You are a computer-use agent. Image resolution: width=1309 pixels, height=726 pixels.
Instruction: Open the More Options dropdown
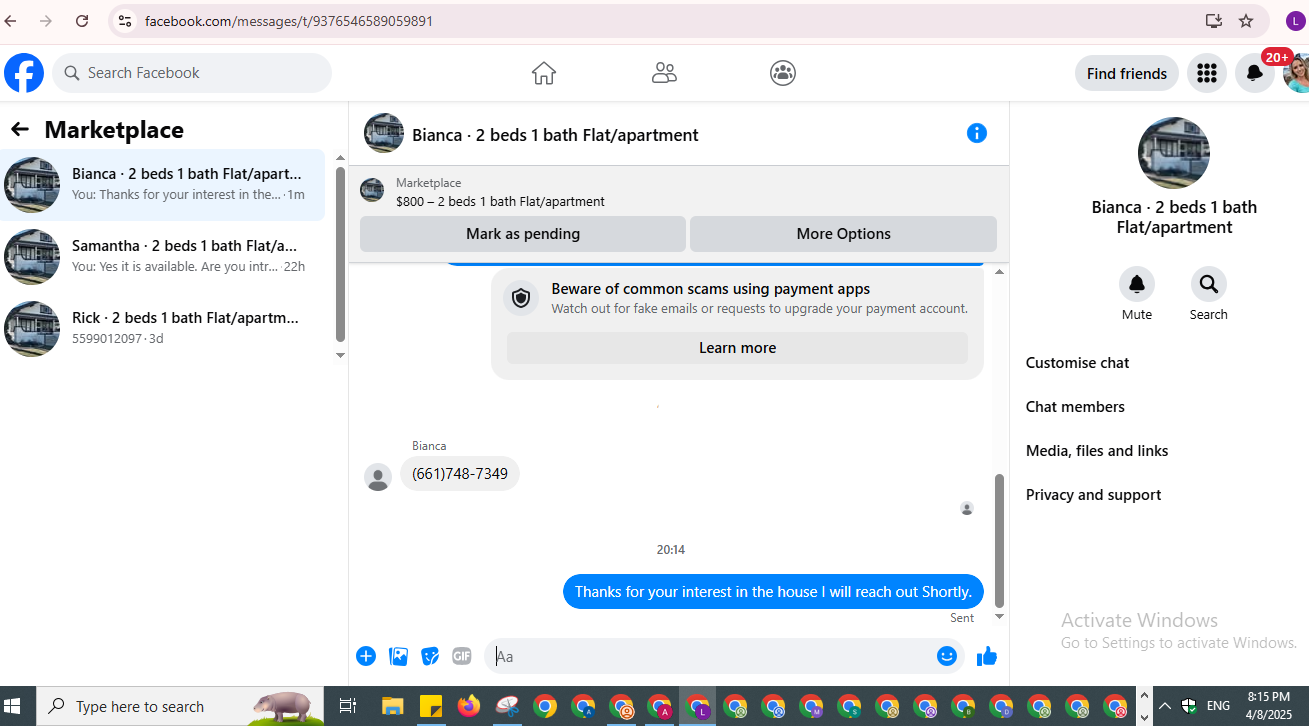843,233
